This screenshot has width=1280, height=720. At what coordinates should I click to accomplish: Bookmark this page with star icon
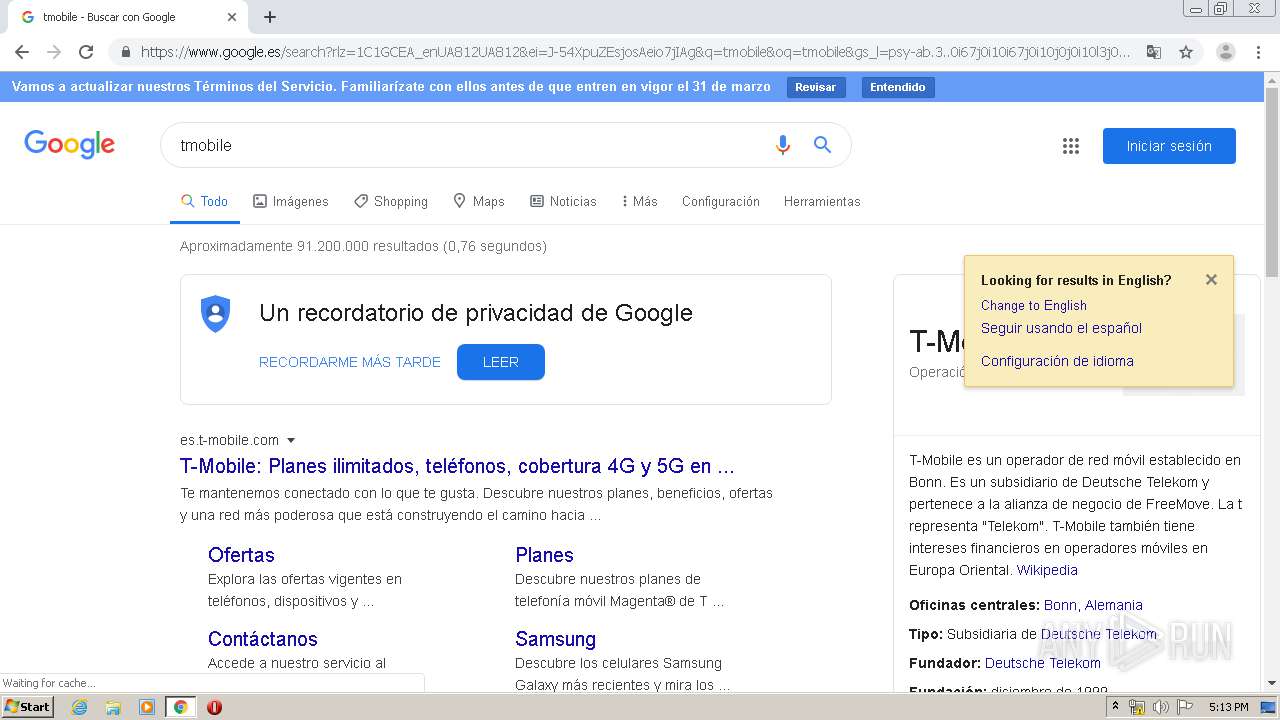pos(1186,52)
